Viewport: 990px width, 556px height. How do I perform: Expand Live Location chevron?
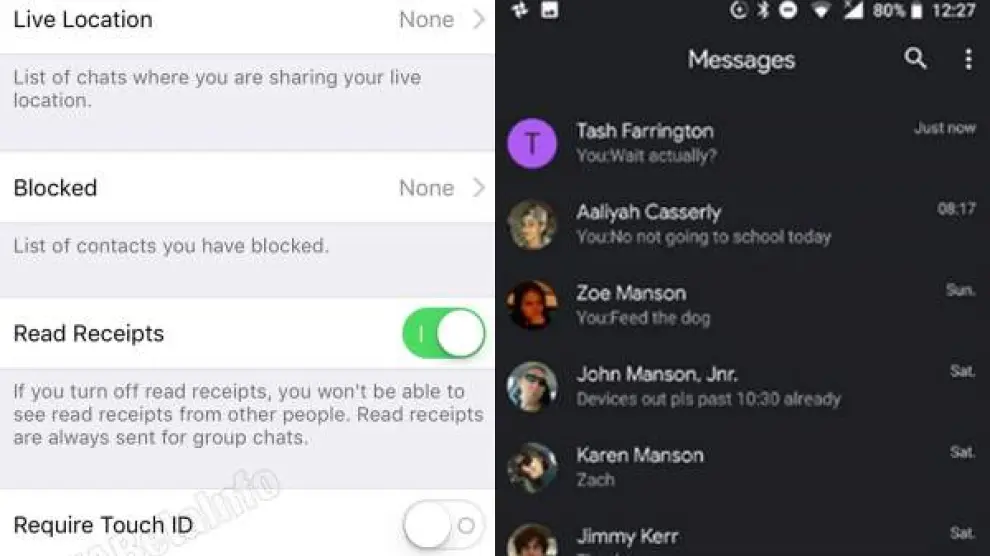[x=479, y=20]
